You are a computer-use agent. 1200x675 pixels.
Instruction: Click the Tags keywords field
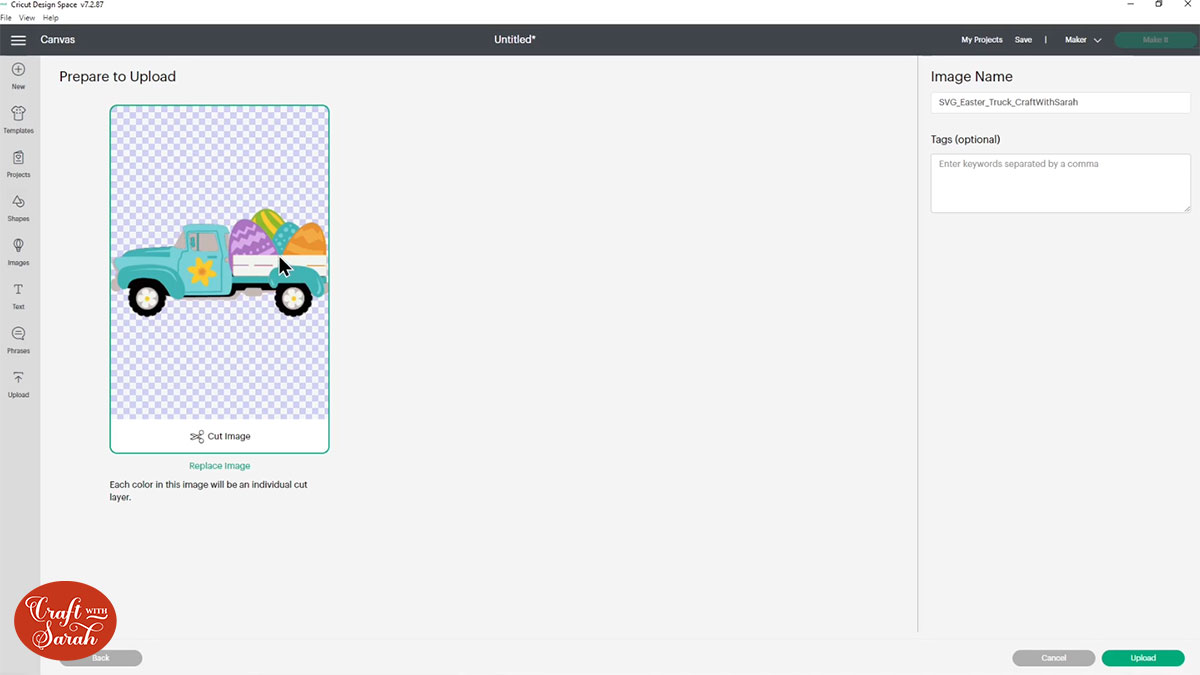coord(1060,183)
